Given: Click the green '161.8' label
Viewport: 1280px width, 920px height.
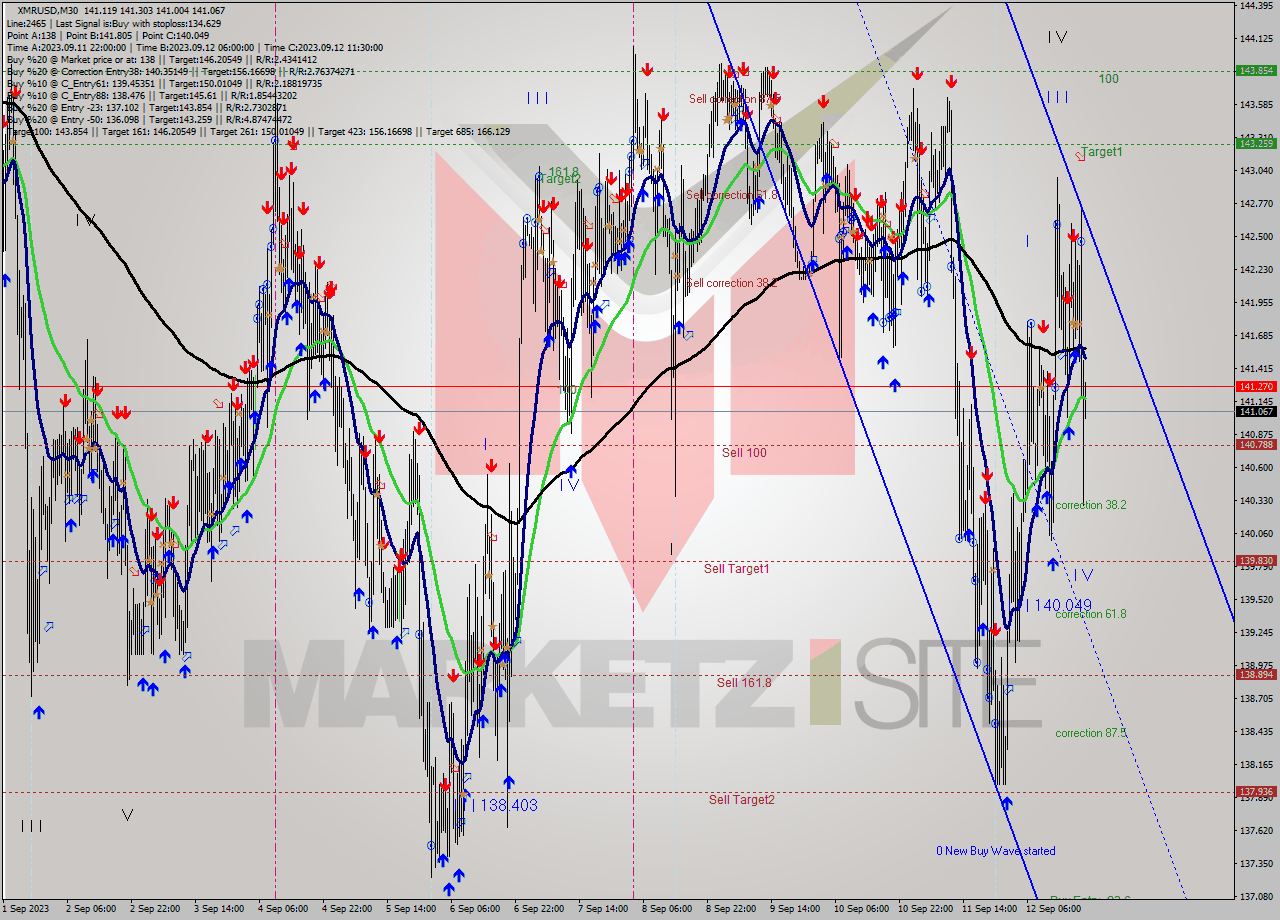Looking at the screenshot, I should point(563,172).
